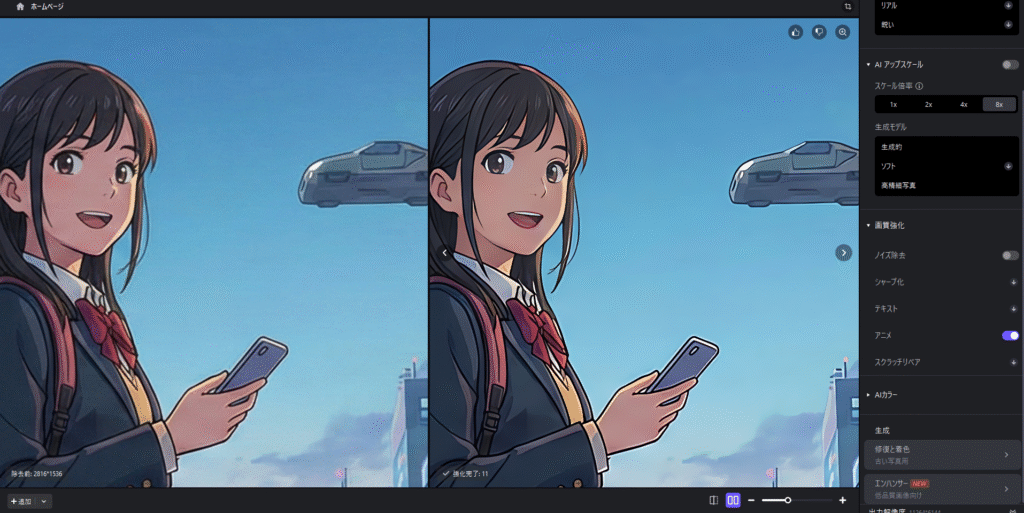Select the 4x scale option

[964, 104]
